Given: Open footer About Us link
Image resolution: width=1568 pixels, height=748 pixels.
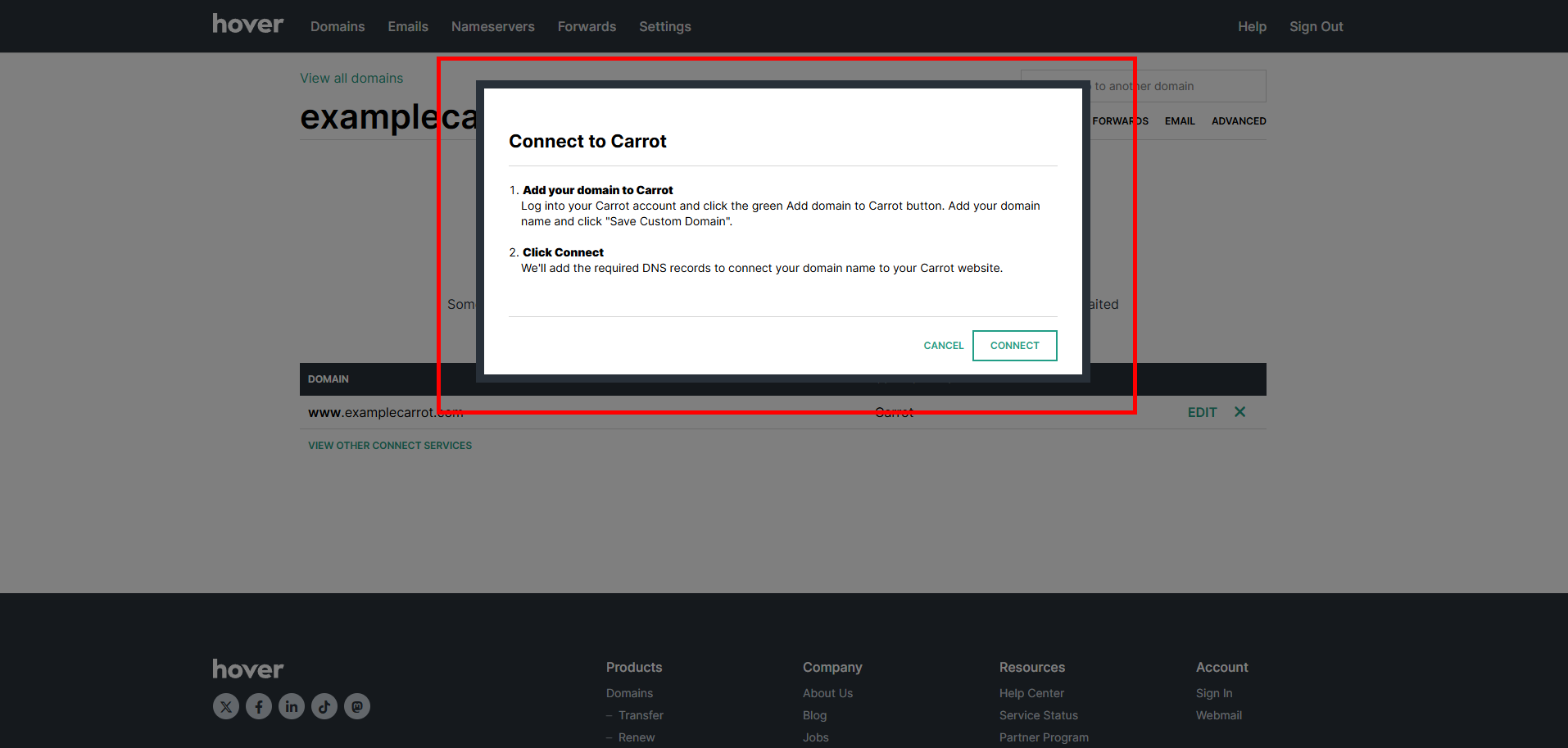Looking at the screenshot, I should tap(827, 693).
